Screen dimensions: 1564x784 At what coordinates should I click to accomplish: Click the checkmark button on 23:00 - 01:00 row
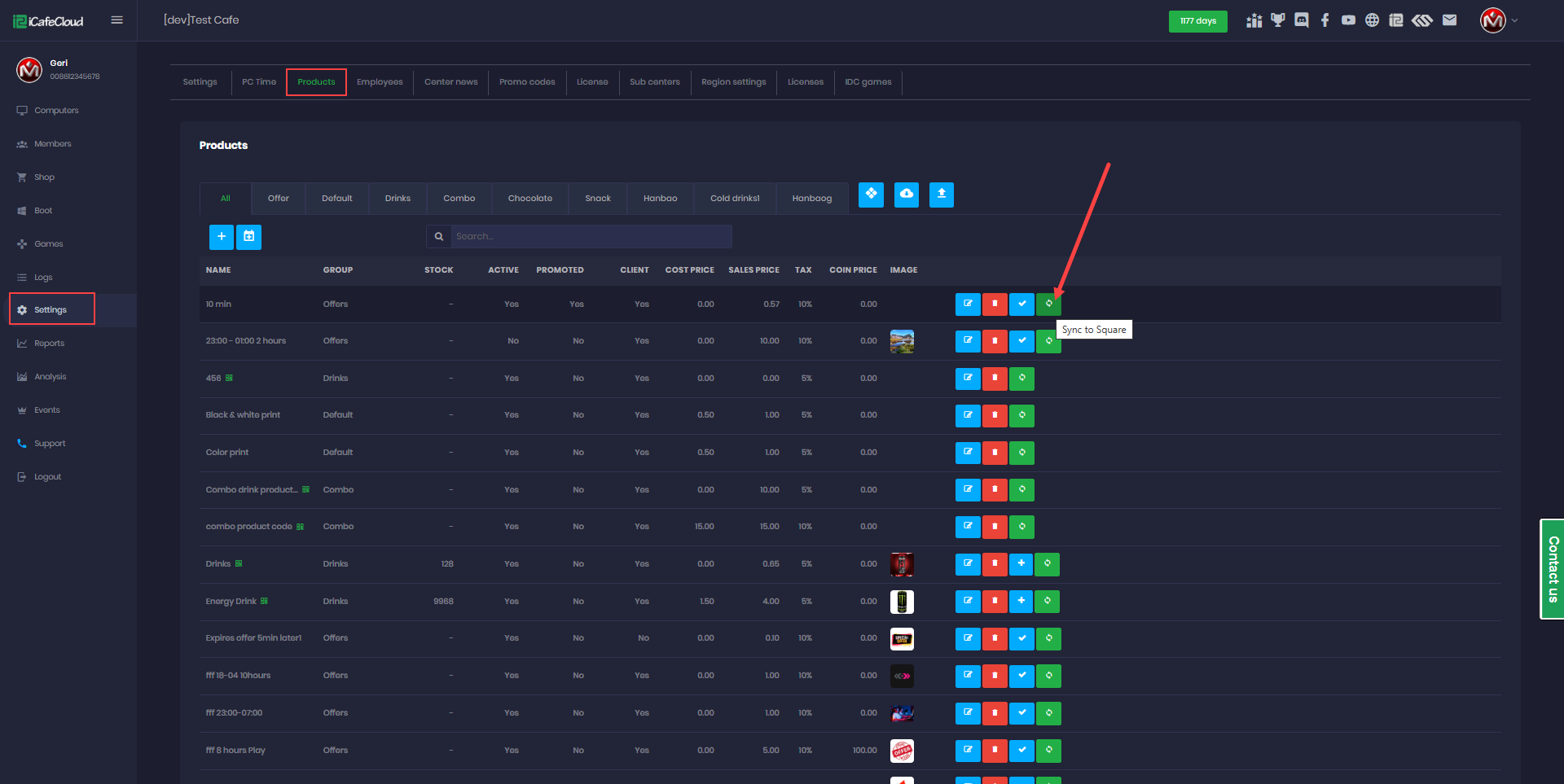pos(1021,341)
